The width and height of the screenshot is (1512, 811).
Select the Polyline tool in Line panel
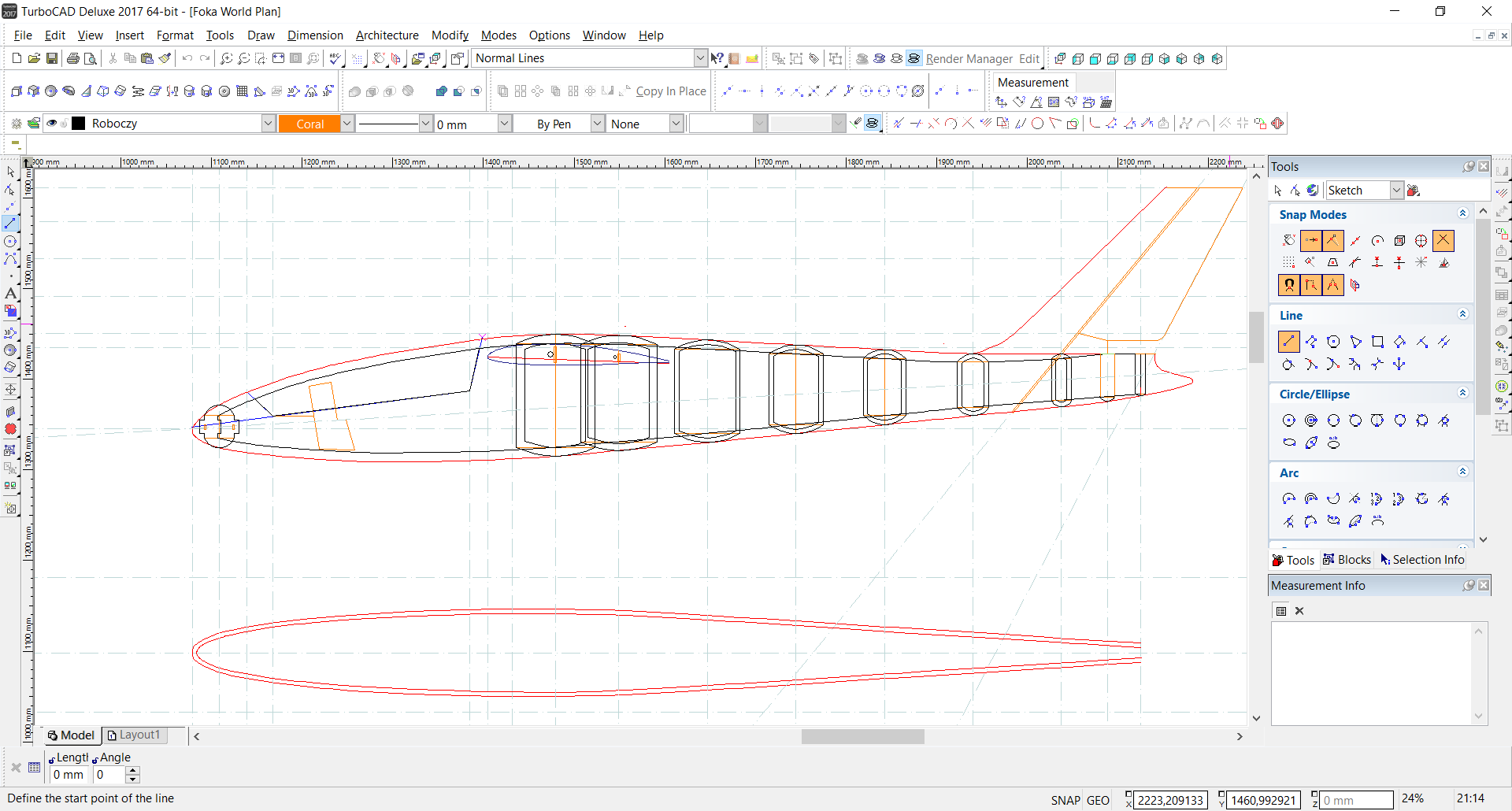click(1311, 342)
